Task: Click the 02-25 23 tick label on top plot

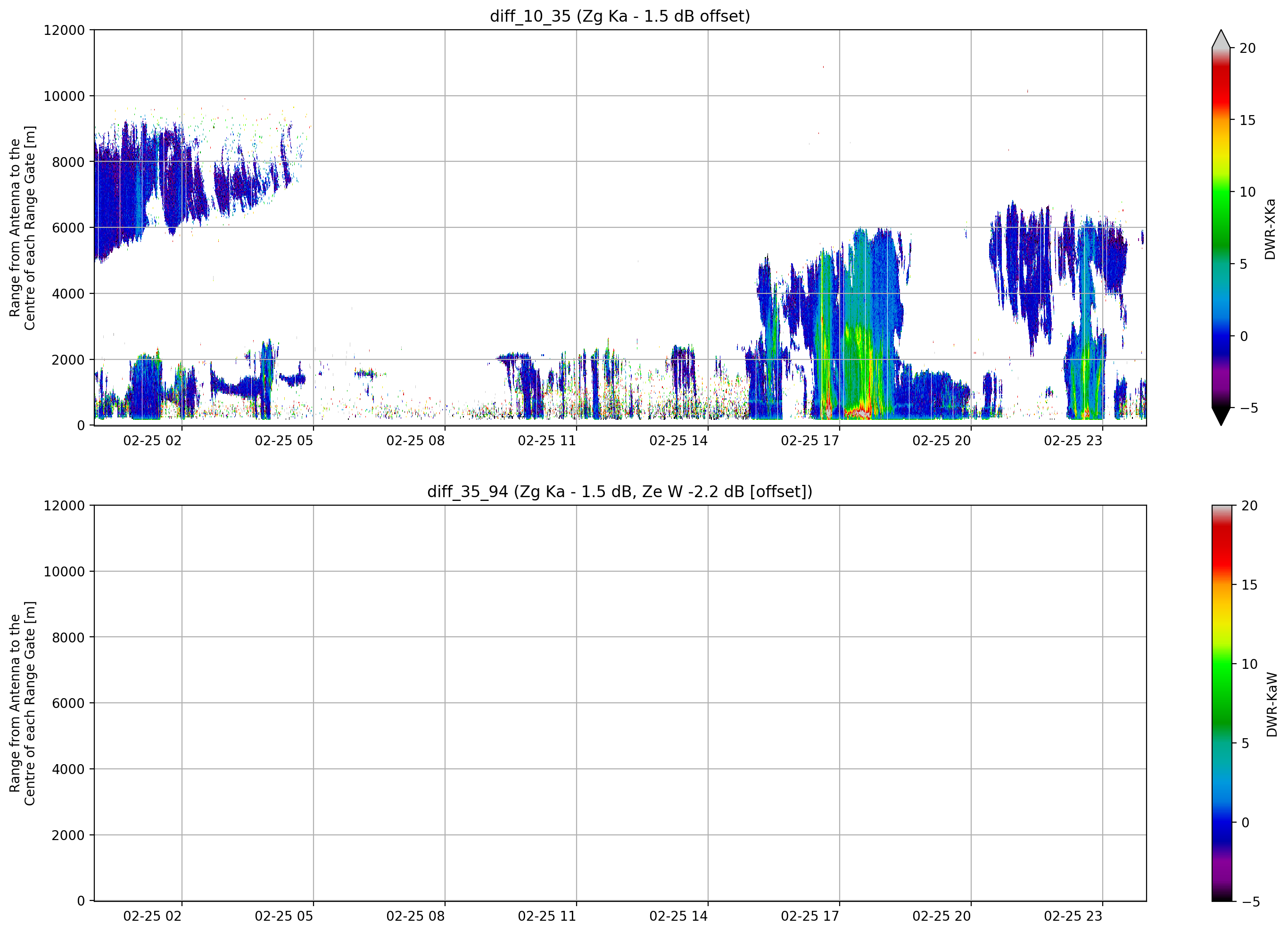Action: coord(1073,441)
